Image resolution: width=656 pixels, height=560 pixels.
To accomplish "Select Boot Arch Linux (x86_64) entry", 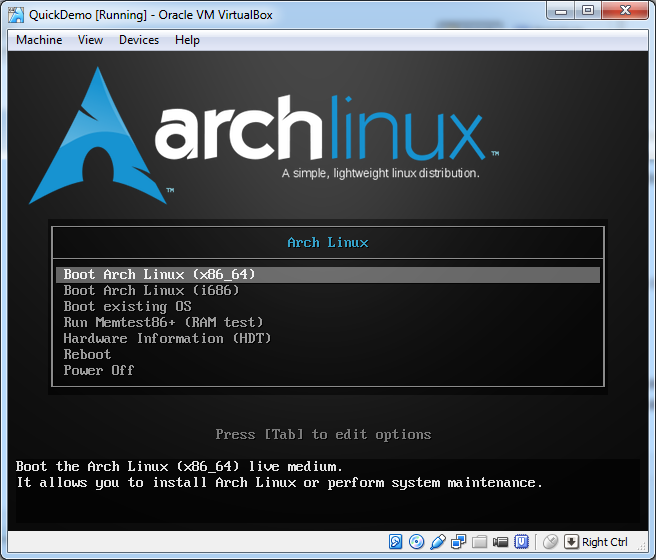I will point(328,274).
